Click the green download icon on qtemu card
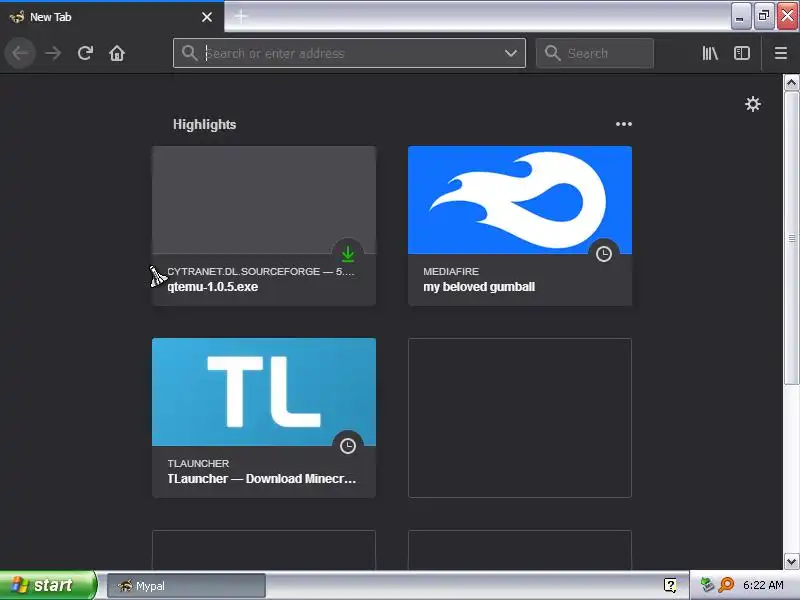The width and height of the screenshot is (800, 600). pos(348,254)
